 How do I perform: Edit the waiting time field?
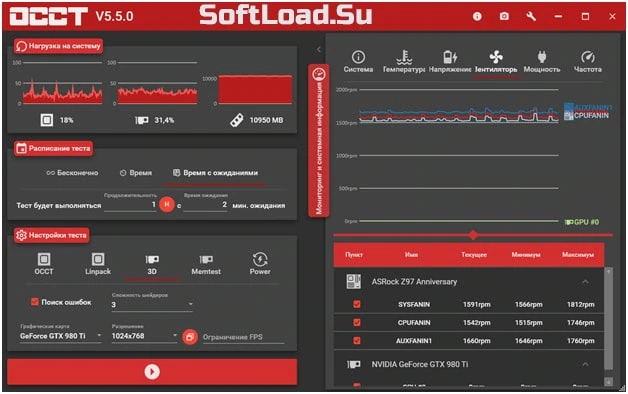click(x=205, y=205)
